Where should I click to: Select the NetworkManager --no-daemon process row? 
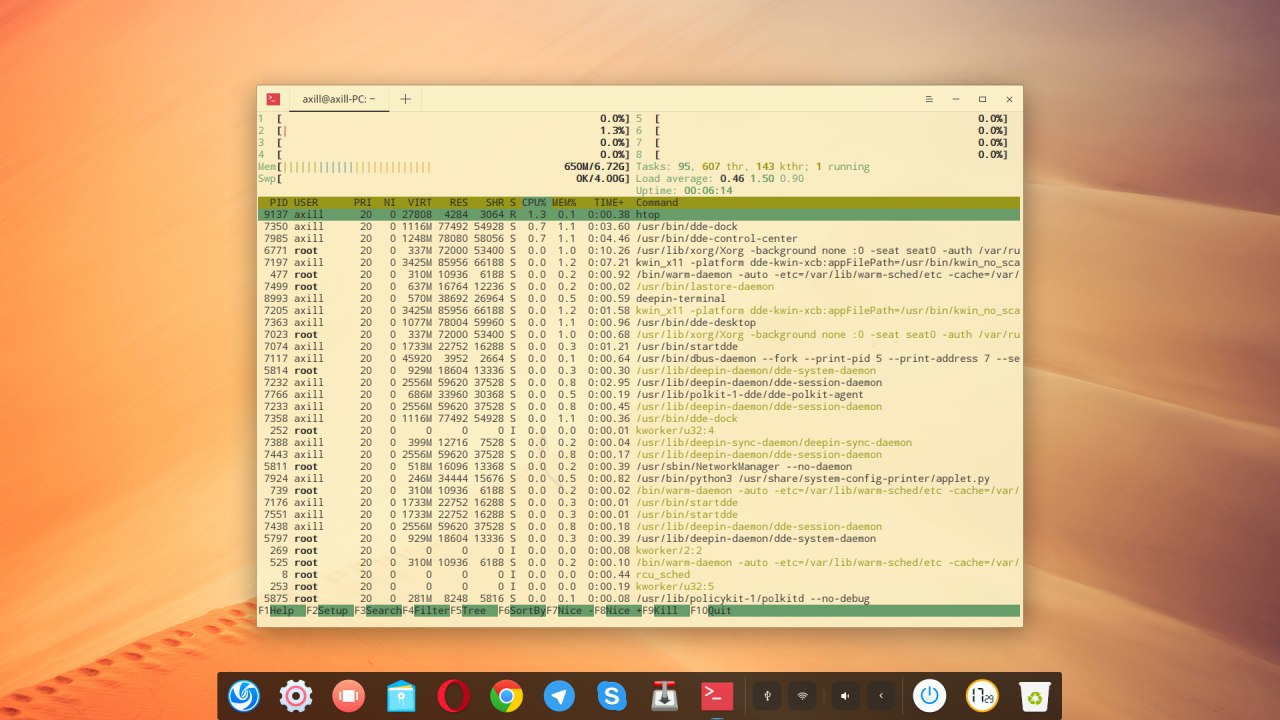(639, 467)
